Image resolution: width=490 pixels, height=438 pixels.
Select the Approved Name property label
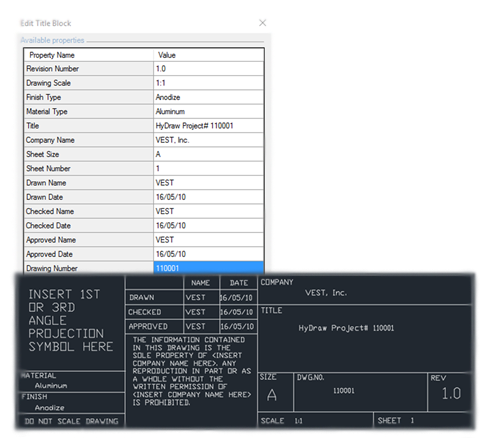pos(89,240)
